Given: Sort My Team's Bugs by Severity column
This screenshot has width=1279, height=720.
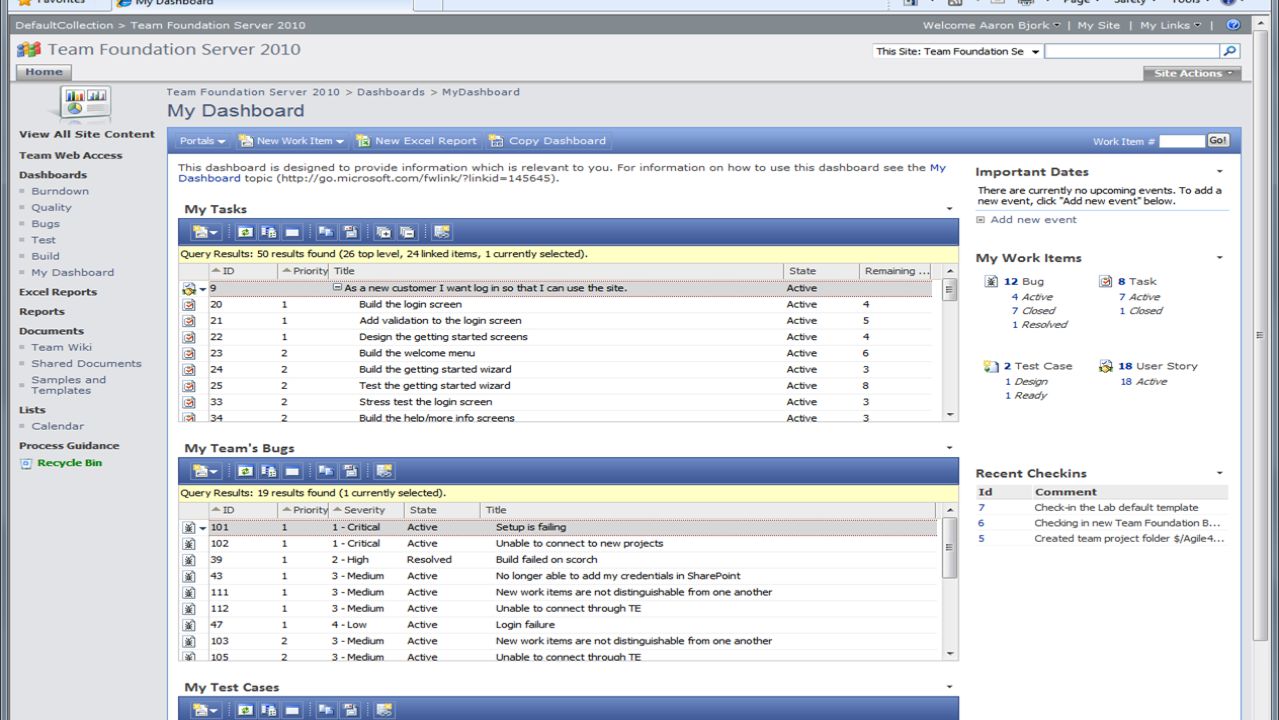Looking at the screenshot, I should [366, 510].
